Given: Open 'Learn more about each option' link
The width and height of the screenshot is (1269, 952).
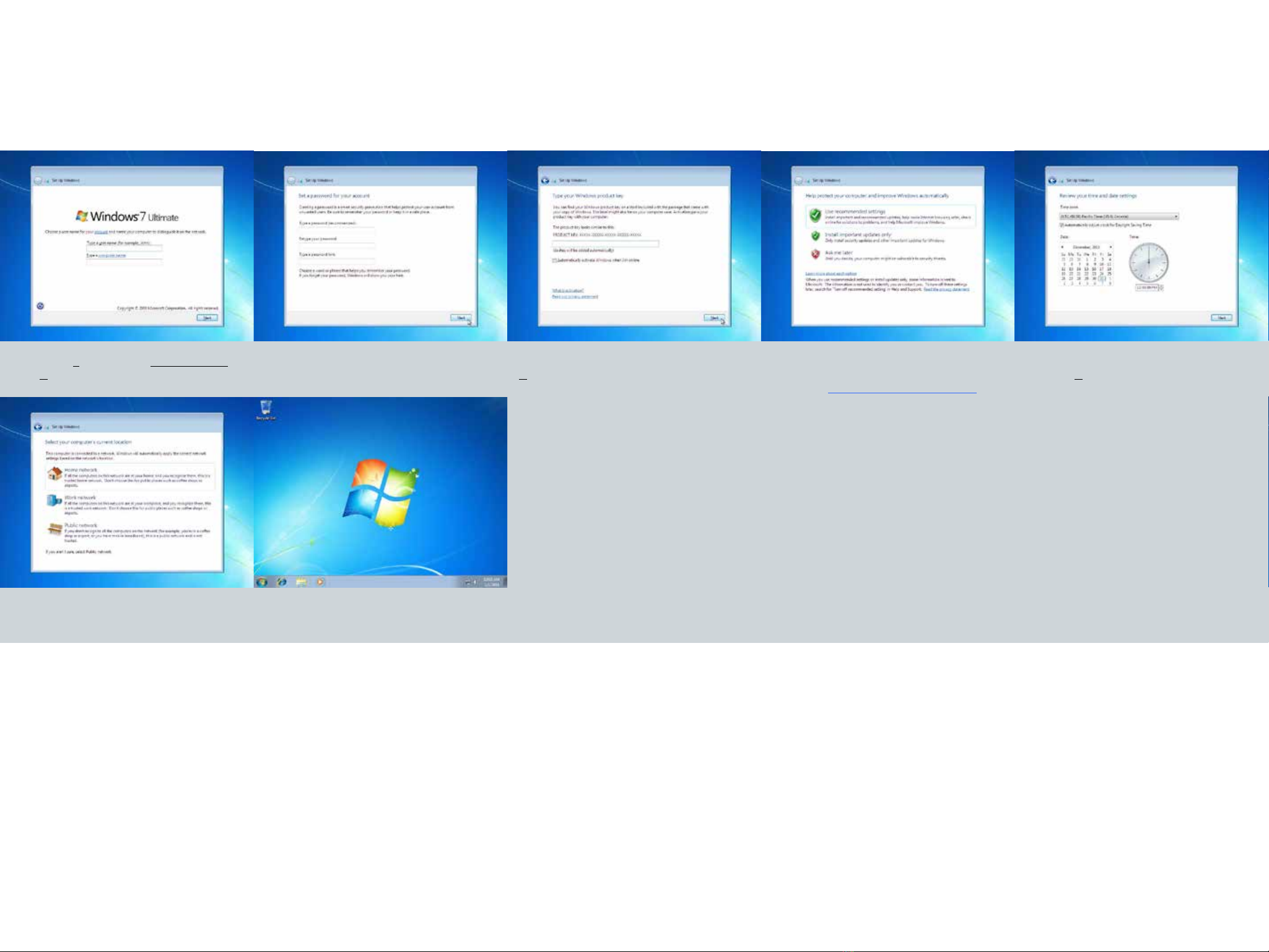Looking at the screenshot, I should (831, 273).
